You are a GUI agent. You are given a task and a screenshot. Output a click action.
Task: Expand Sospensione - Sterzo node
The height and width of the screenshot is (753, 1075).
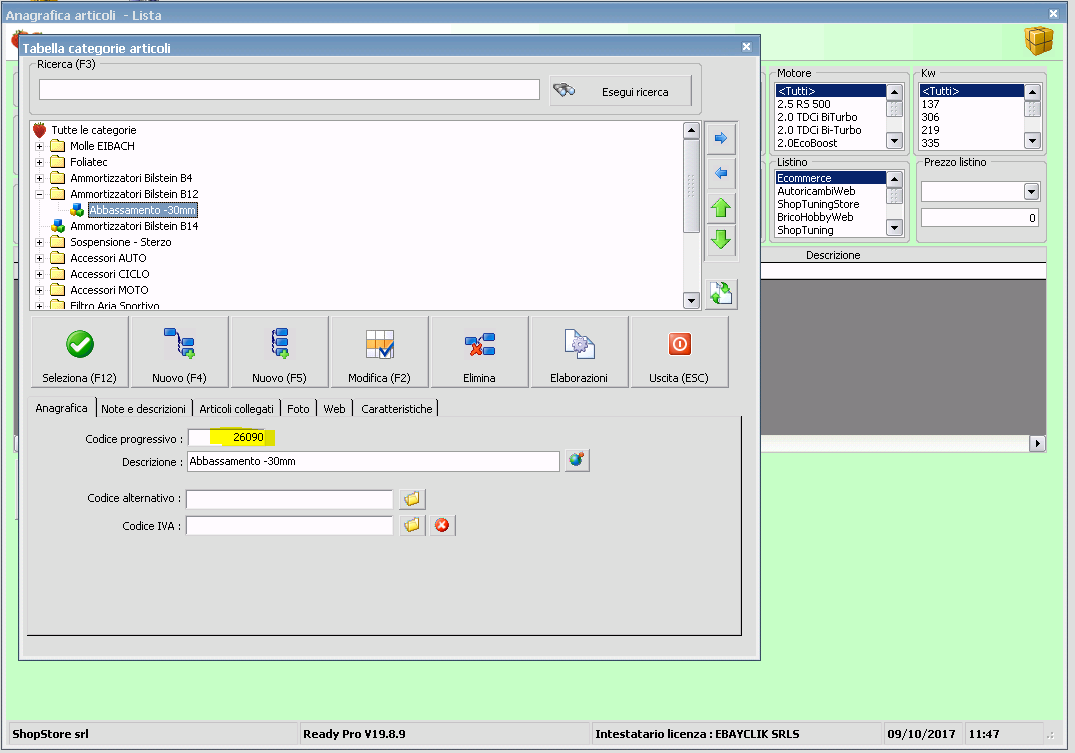tap(40, 242)
